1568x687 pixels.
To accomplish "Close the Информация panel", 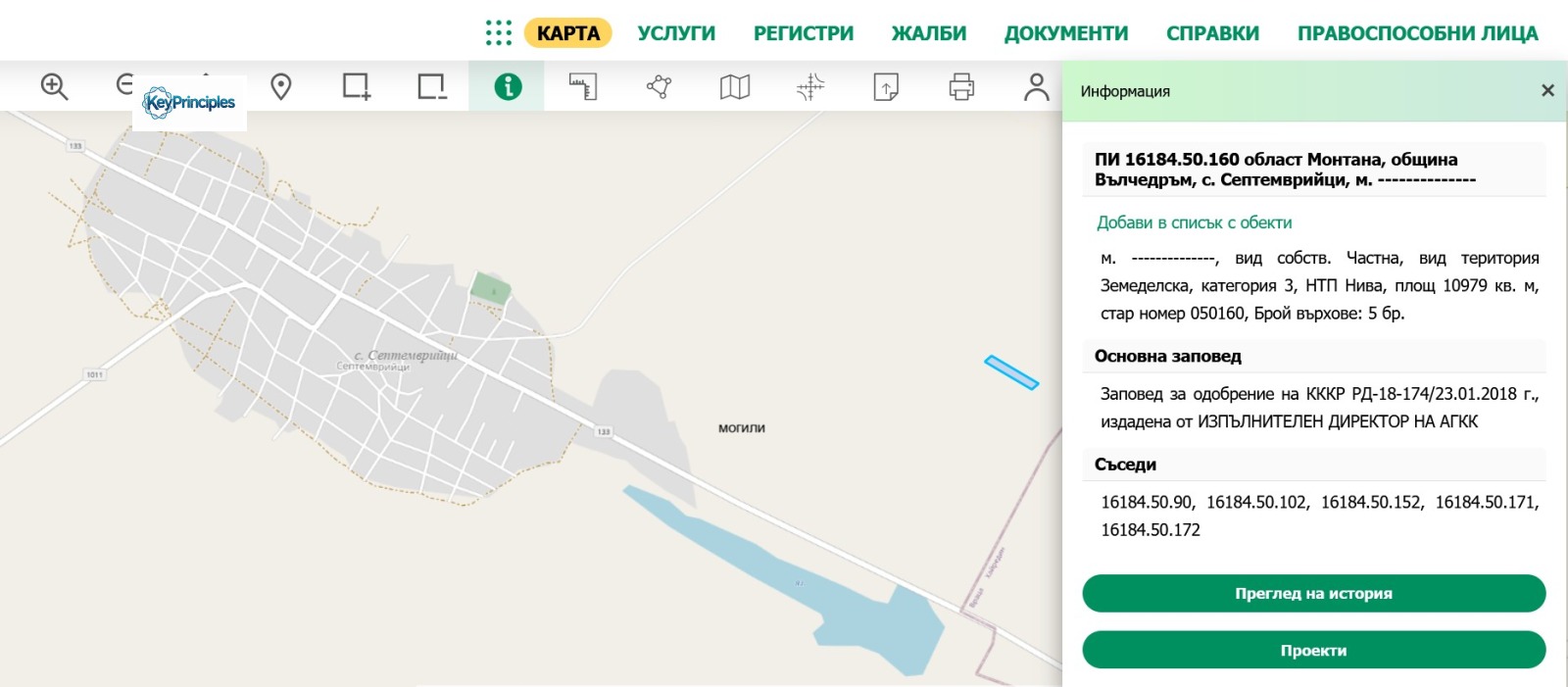I will click(x=1547, y=91).
